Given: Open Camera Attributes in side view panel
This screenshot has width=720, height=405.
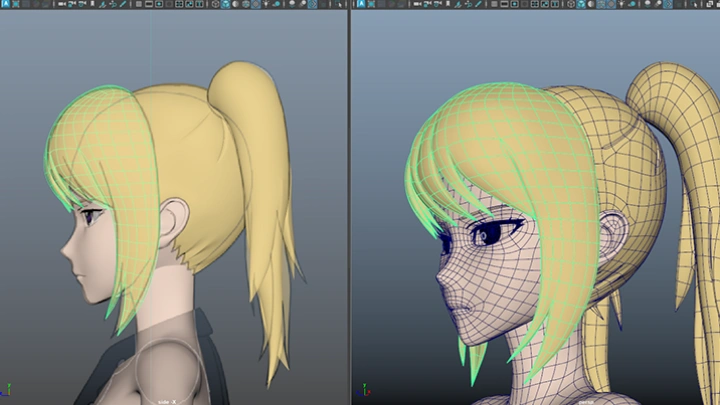Looking at the screenshot, I should click(83, 4).
